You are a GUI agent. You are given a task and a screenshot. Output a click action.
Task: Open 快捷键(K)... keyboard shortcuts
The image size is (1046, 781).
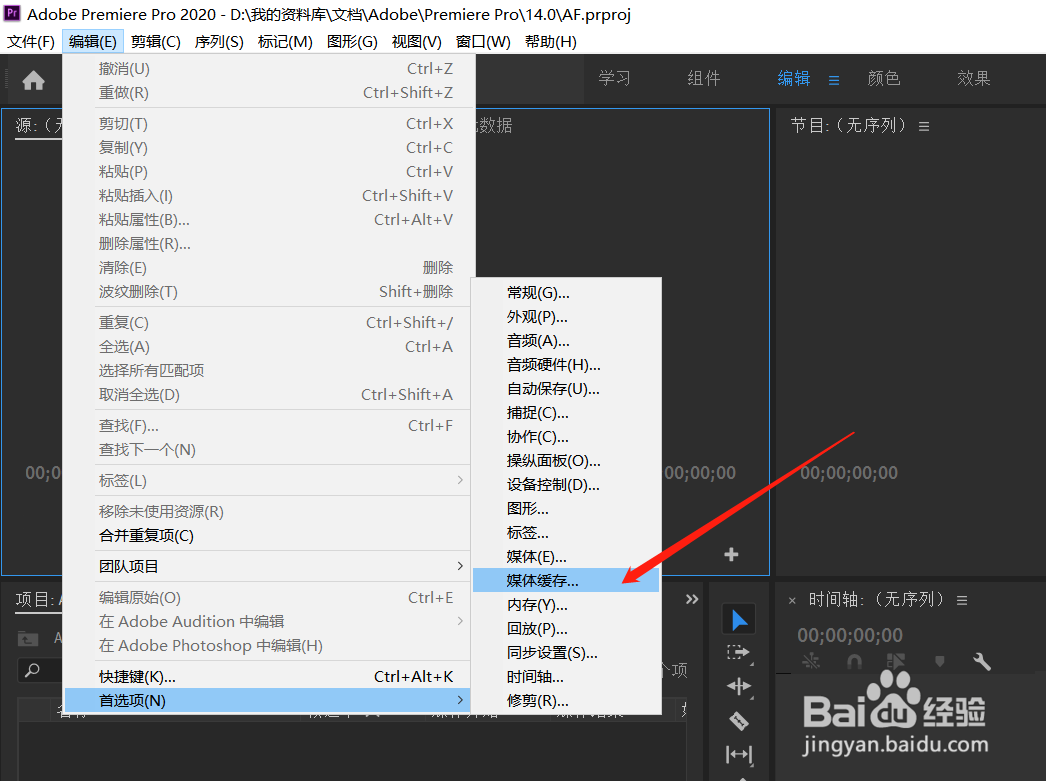(x=267, y=676)
